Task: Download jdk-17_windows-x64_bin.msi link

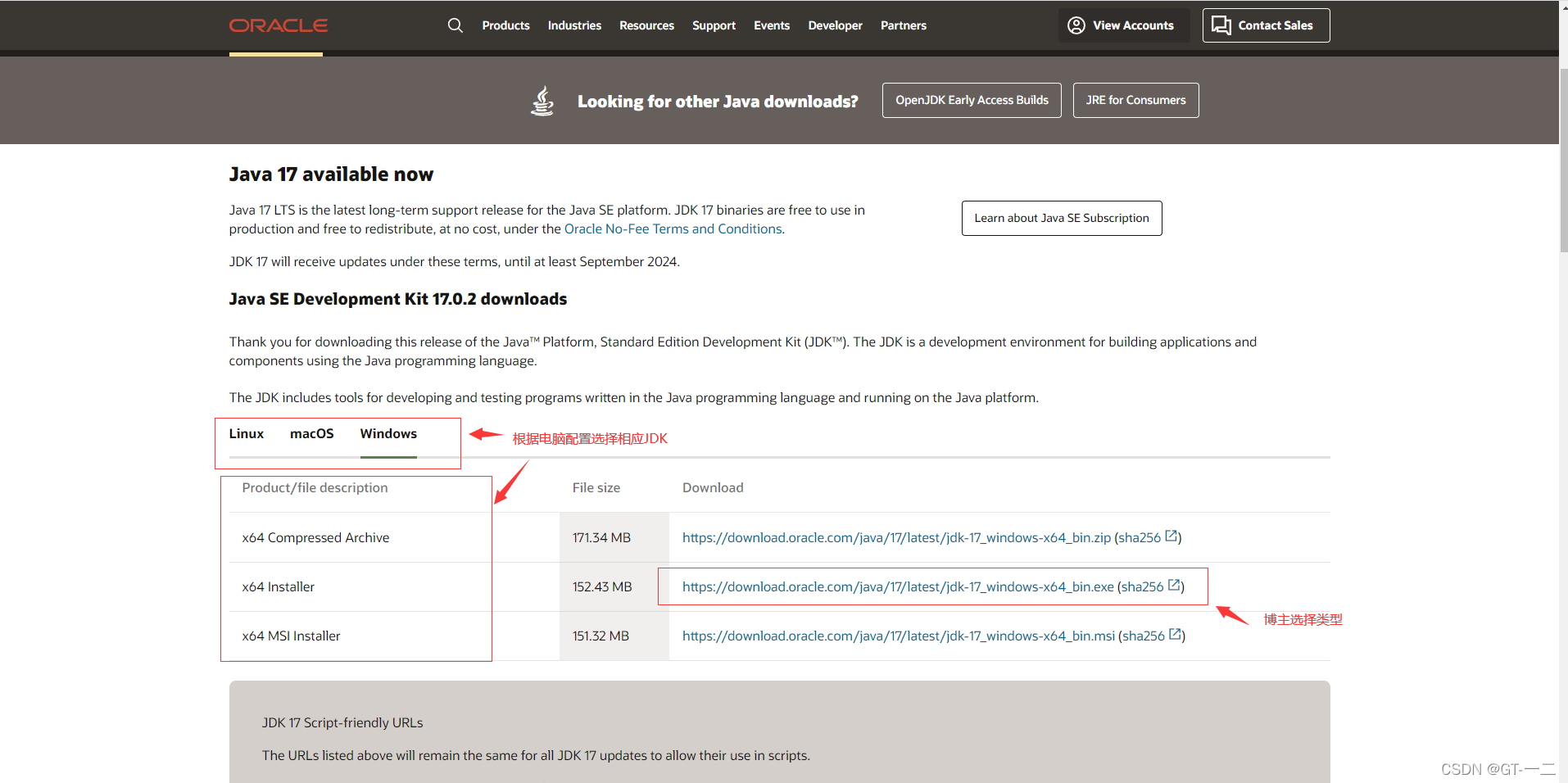Action: point(899,636)
